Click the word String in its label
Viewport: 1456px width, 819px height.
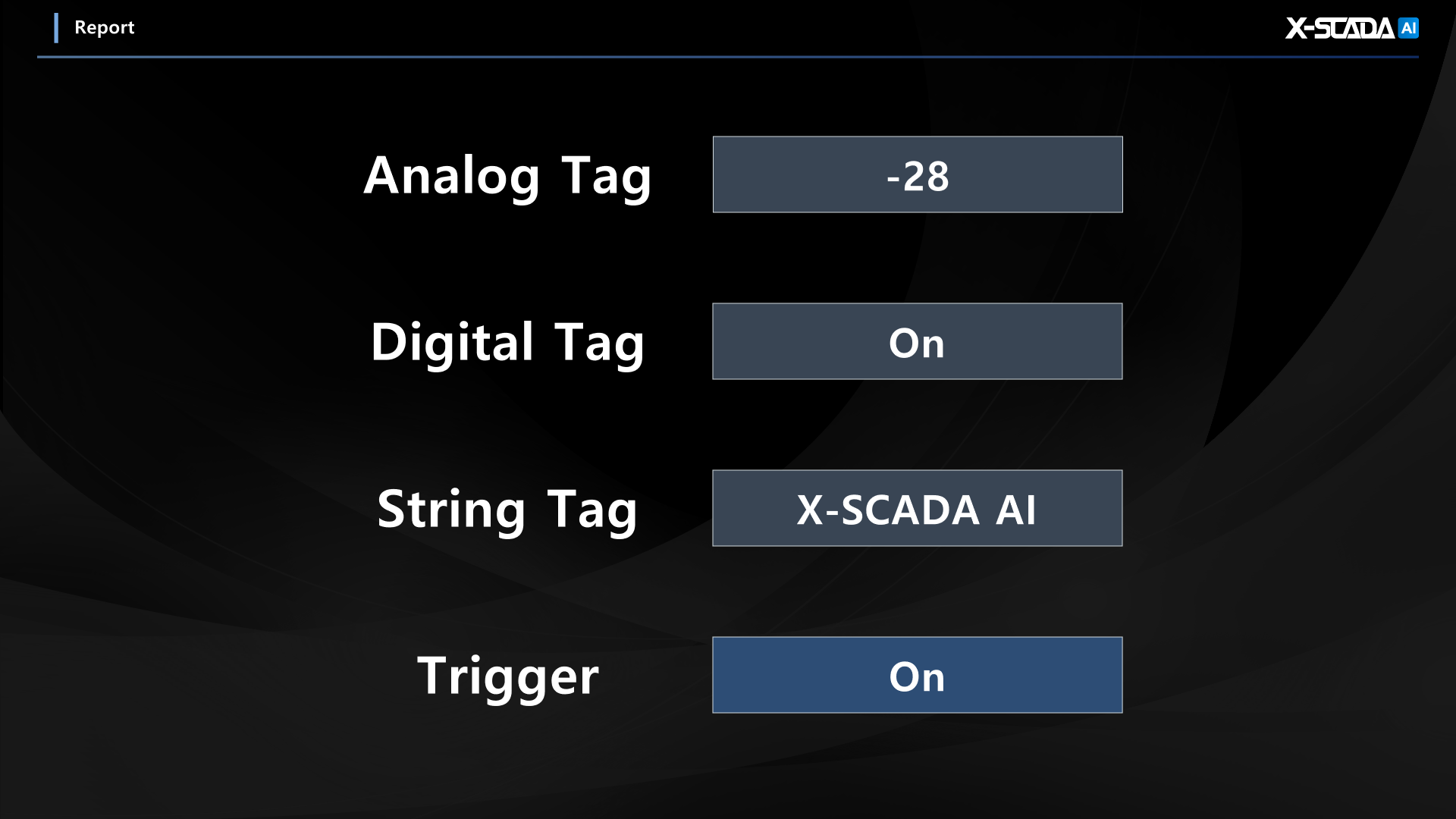coord(451,510)
